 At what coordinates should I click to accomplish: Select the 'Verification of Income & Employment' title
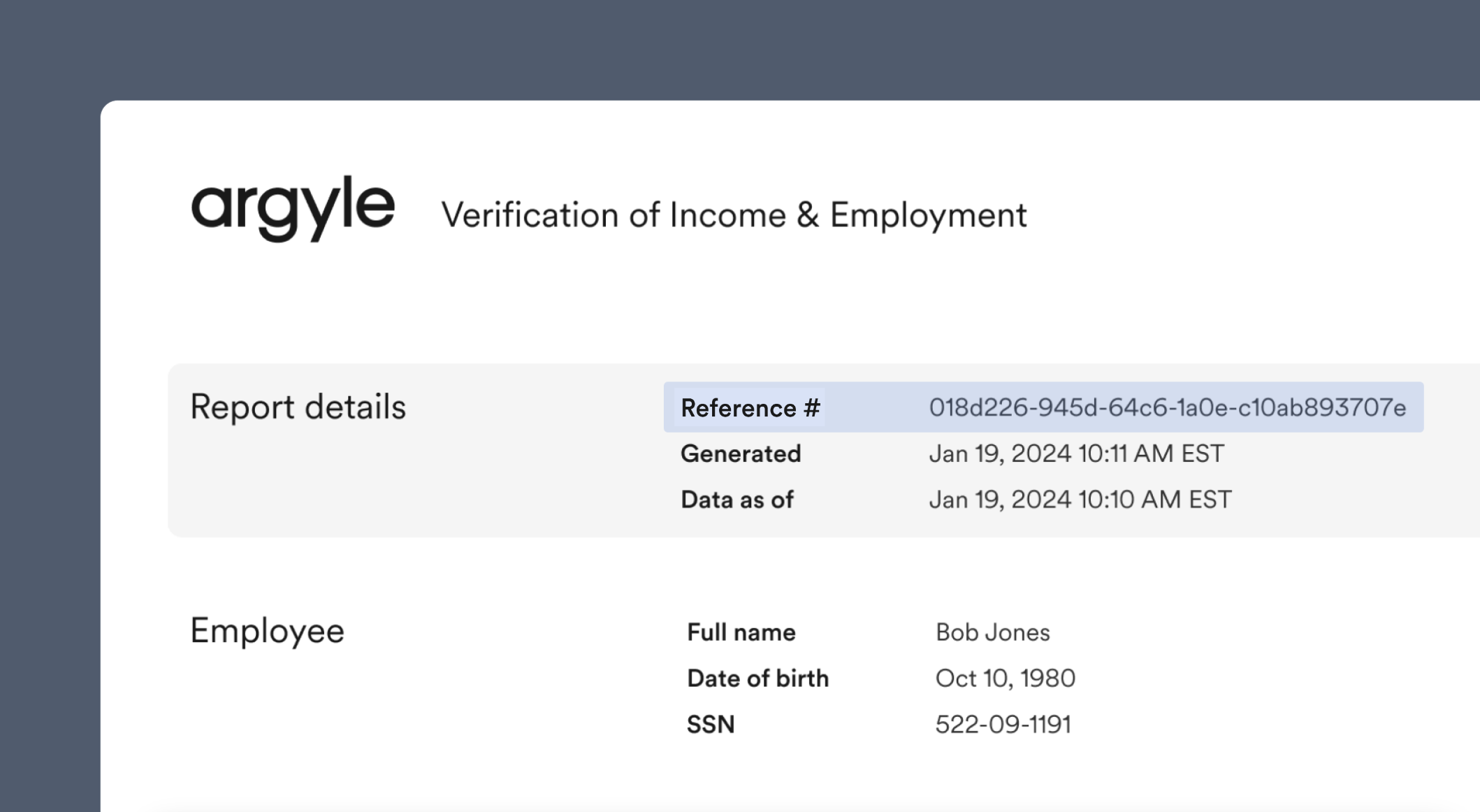pyautogui.click(x=734, y=215)
